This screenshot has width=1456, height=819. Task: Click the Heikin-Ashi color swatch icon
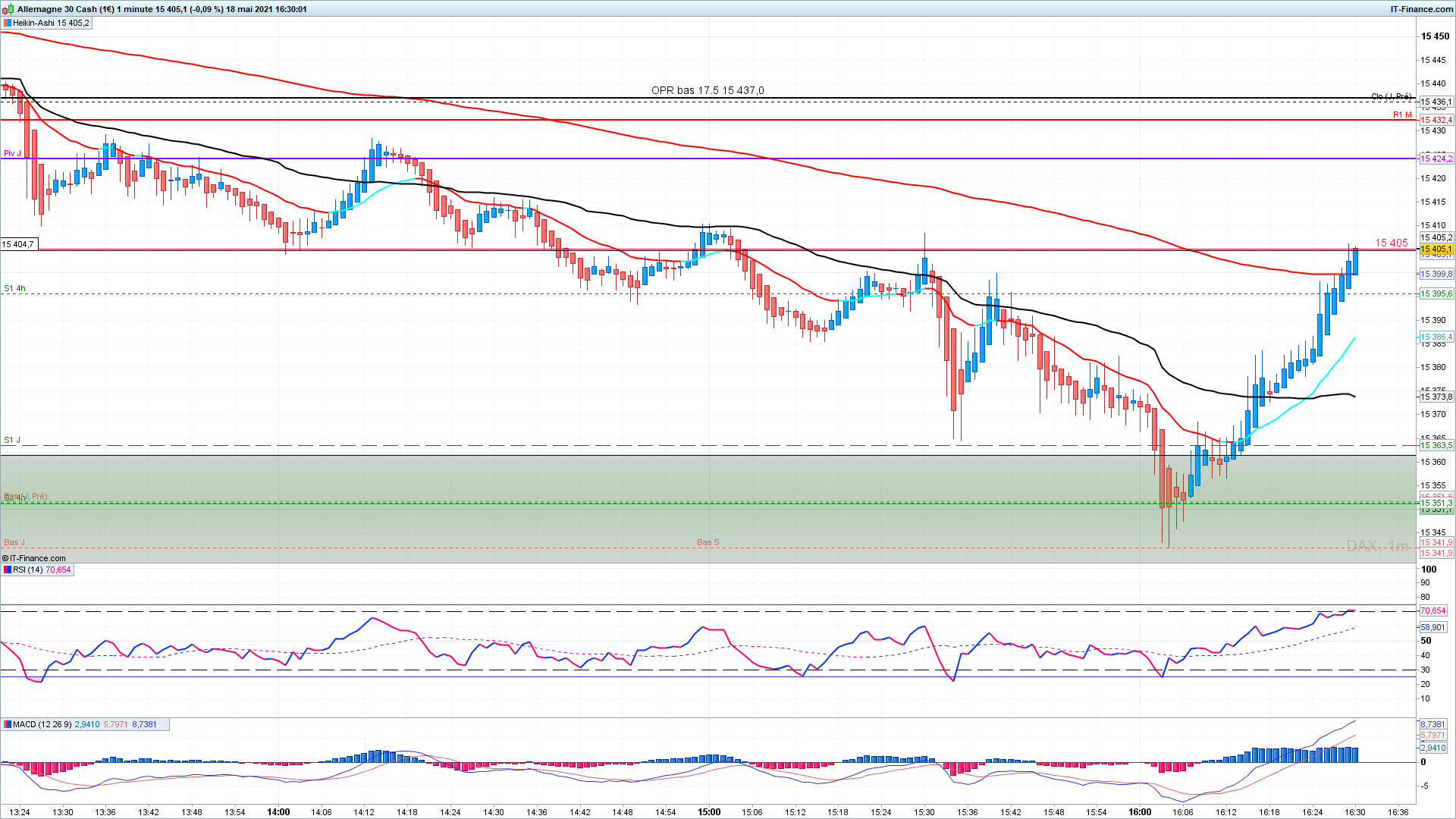[7, 24]
